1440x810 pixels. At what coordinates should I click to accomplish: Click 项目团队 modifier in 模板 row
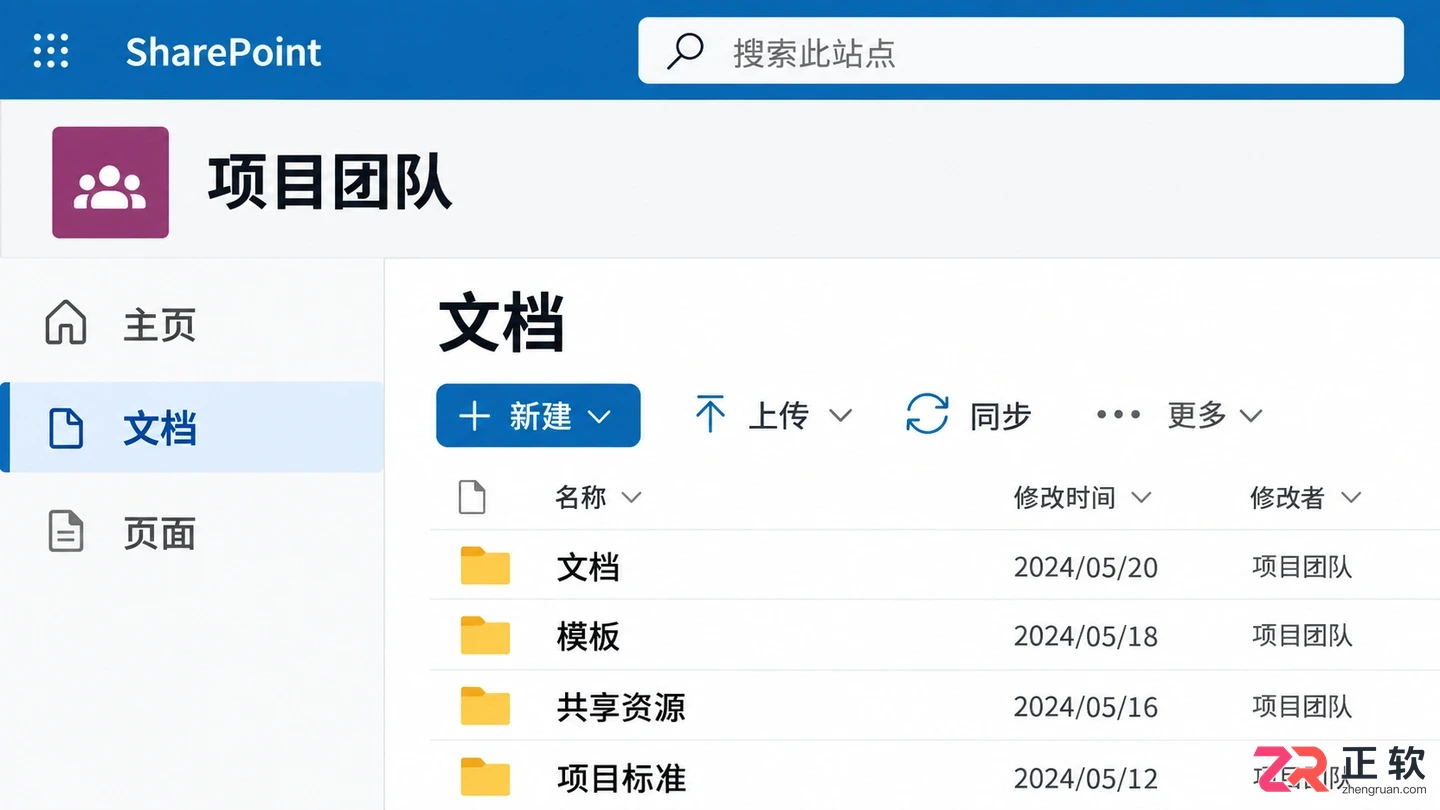[x=1302, y=636]
